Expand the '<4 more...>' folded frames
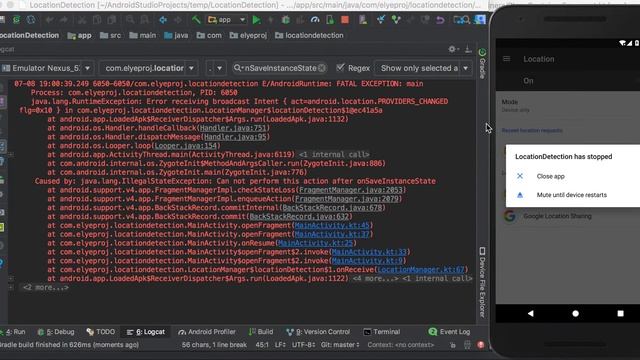 (x=375, y=279)
